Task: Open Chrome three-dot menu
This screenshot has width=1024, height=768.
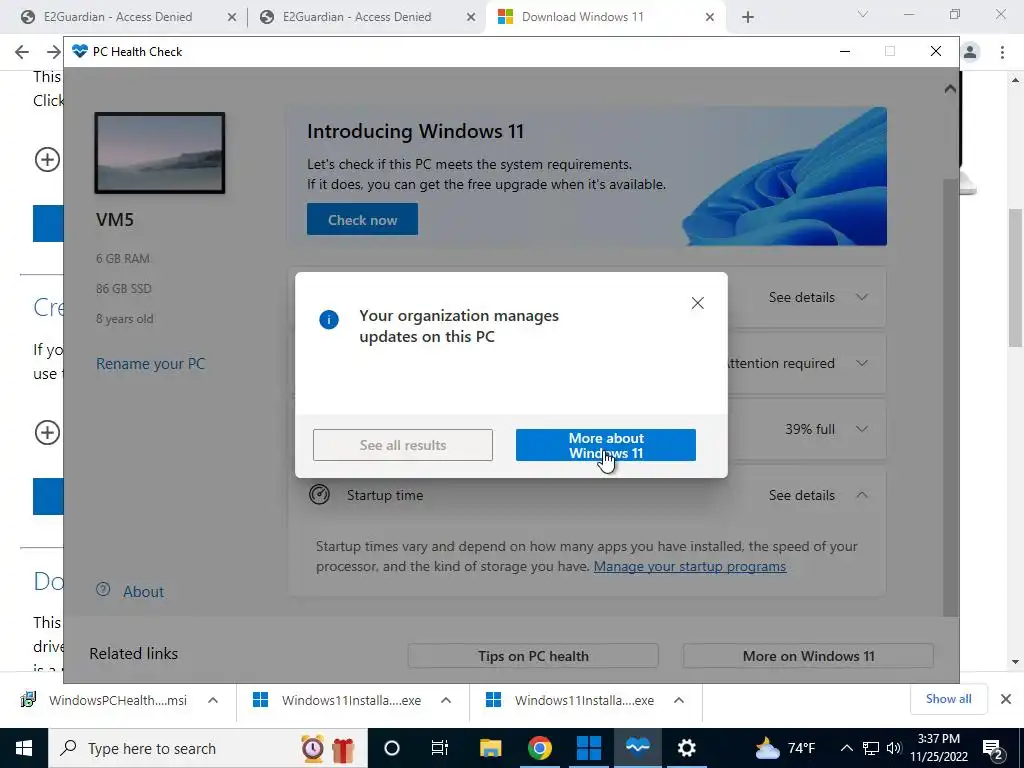Action: tap(1002, 52)
